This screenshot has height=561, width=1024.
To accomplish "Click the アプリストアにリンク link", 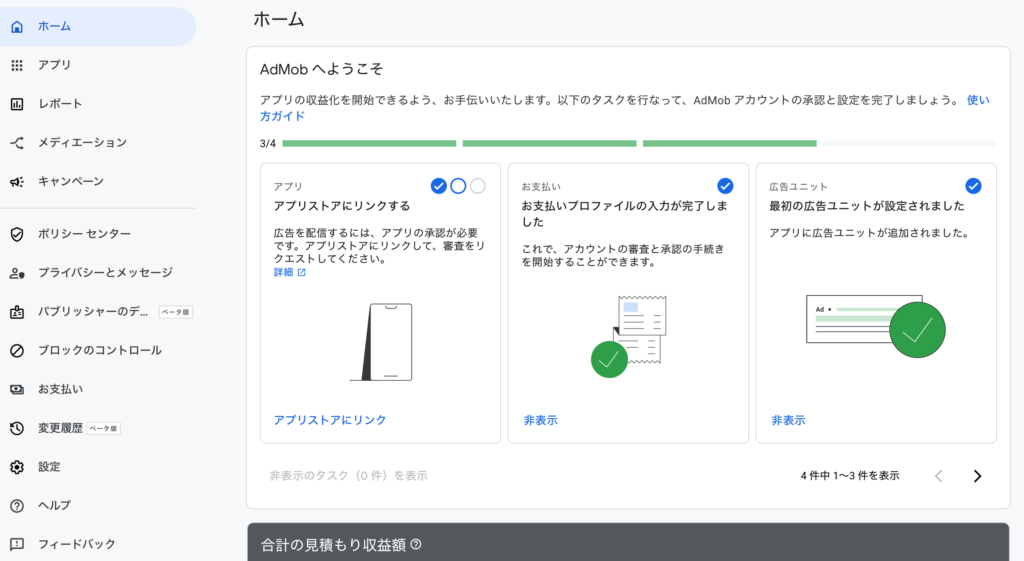I will pos(330,420).
